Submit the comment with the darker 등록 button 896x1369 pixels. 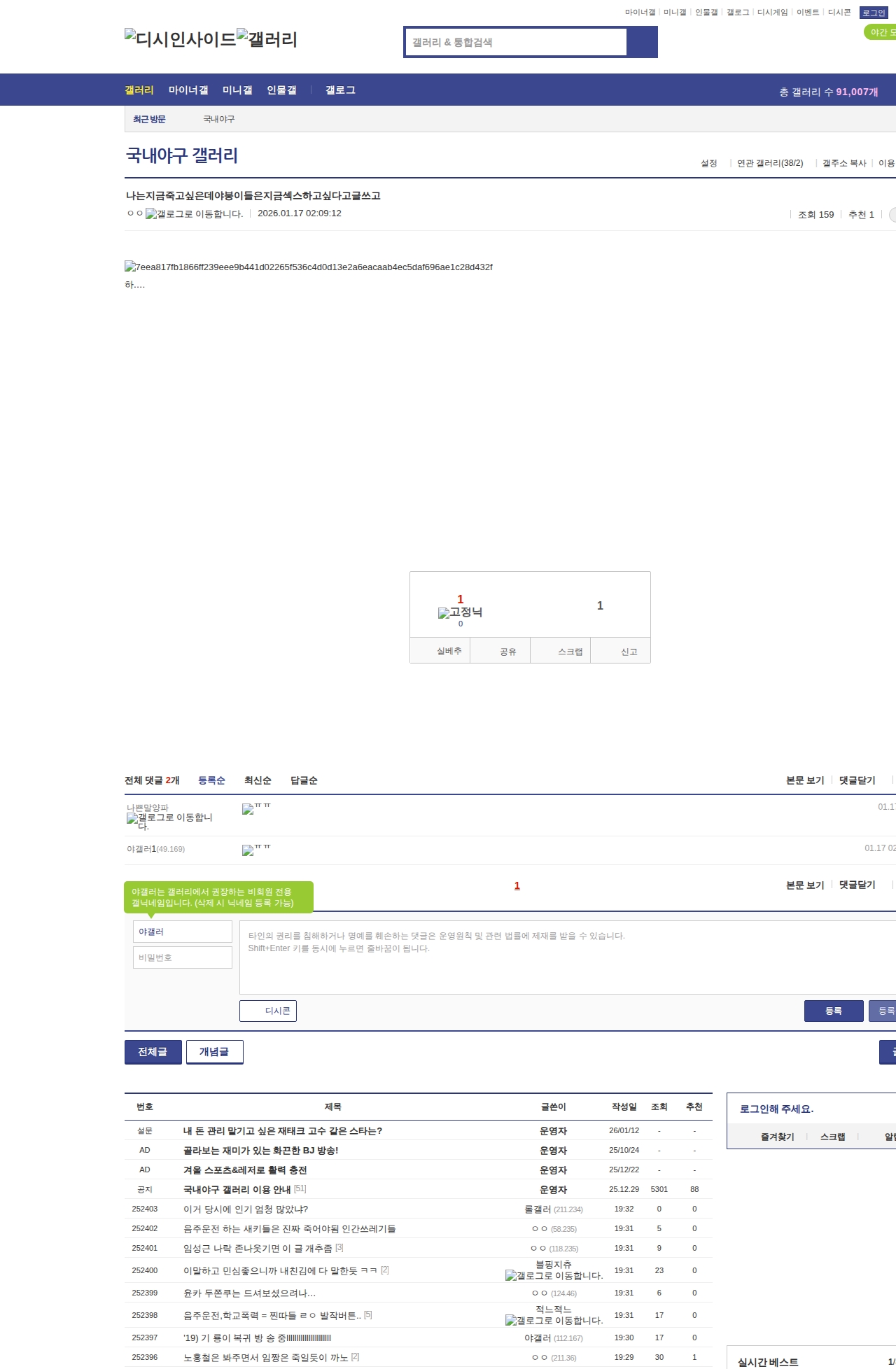(834, 1011)
